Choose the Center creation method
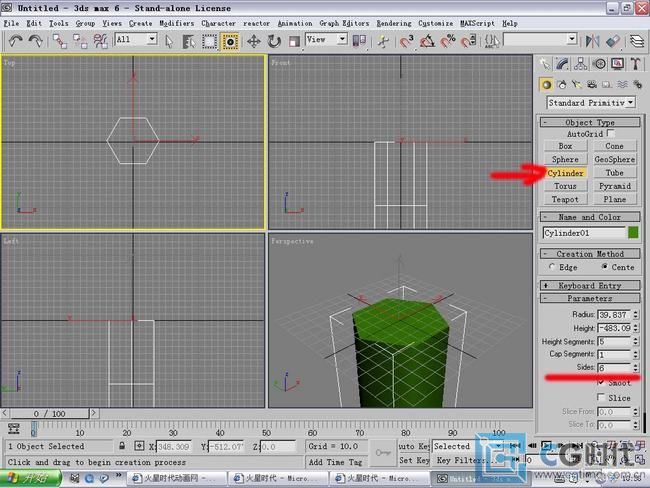 point(605,267)
